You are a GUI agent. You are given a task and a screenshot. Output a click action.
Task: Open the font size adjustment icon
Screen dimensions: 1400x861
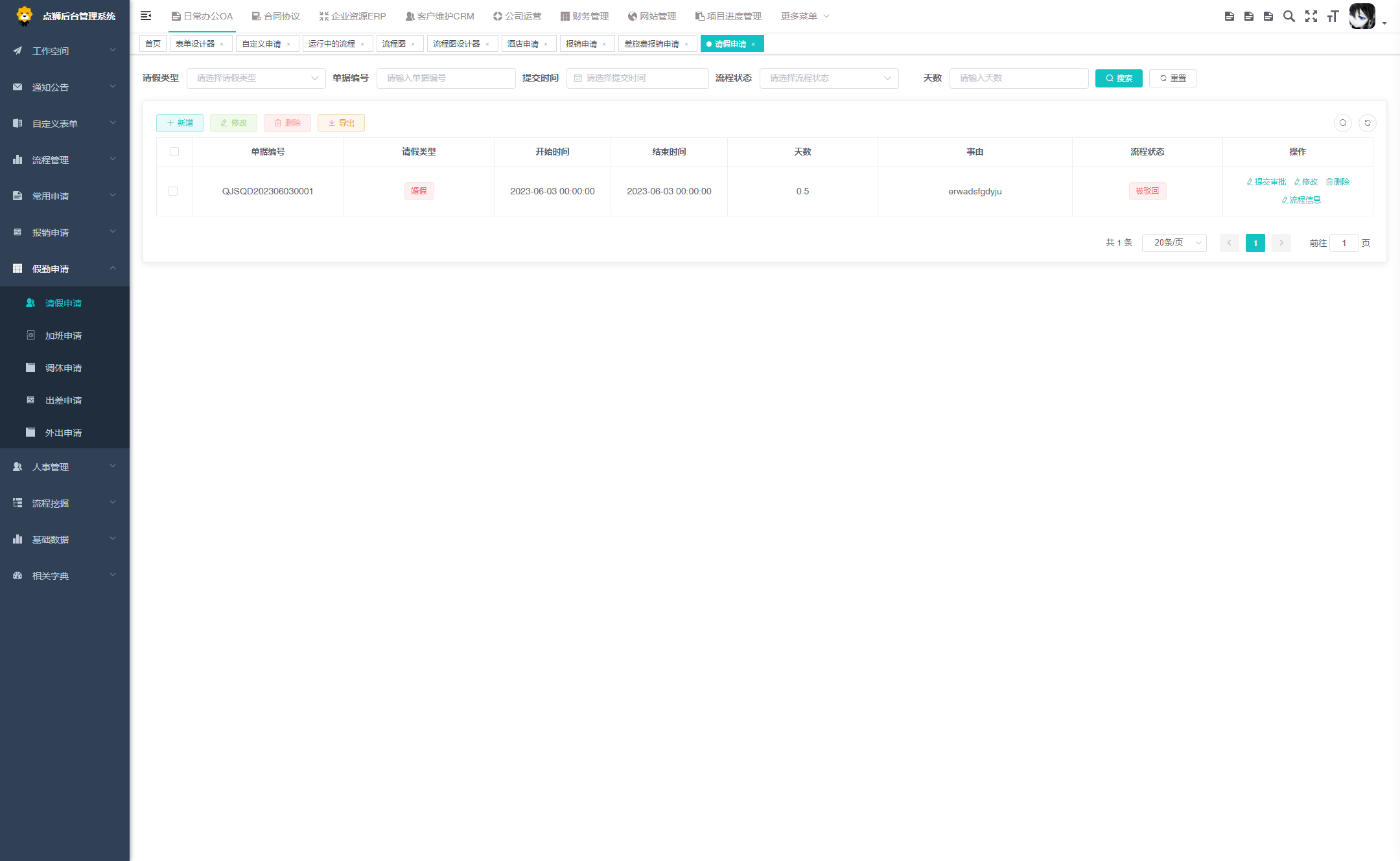1333,16
